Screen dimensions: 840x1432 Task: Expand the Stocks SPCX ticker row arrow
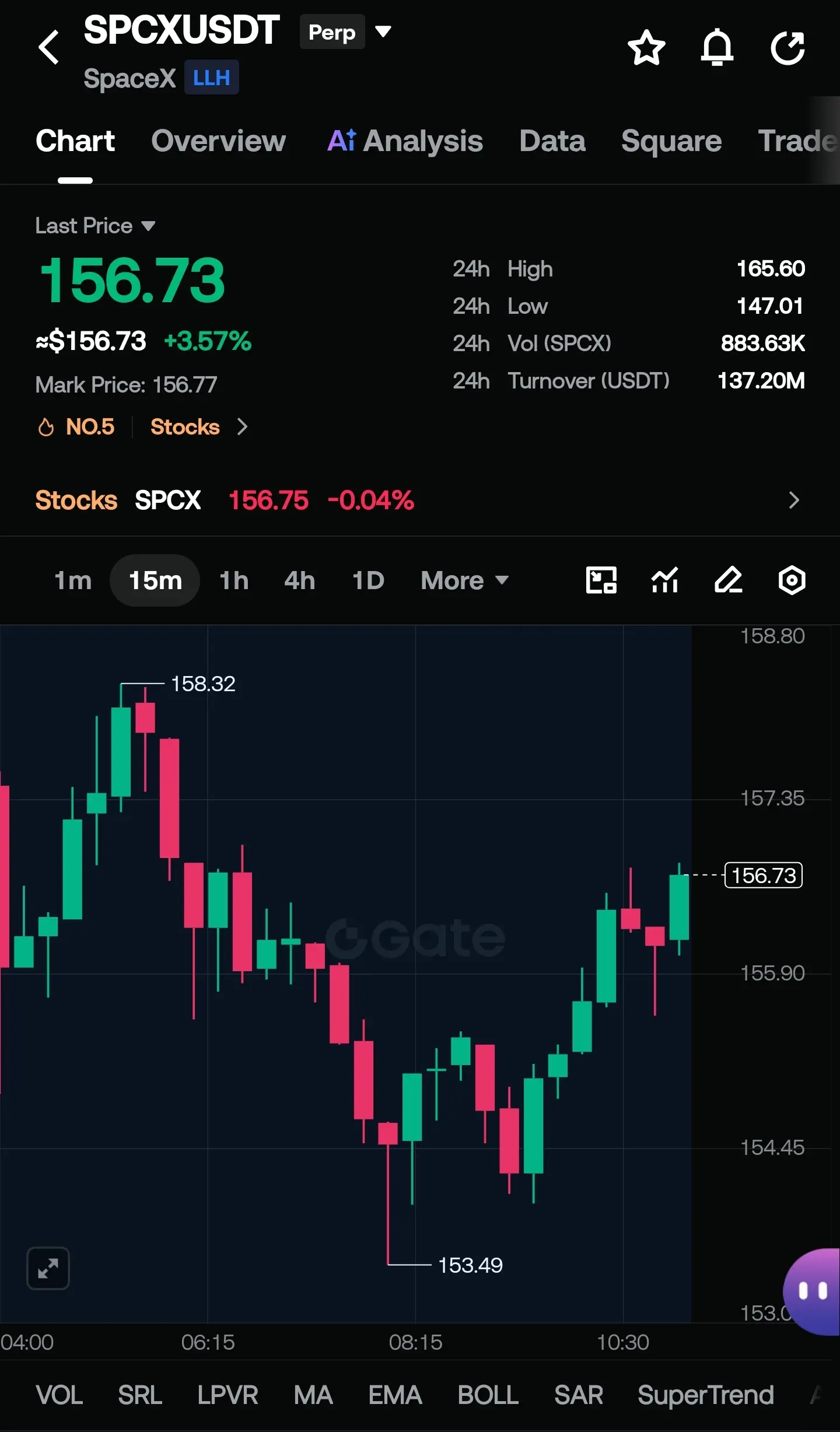pos(793,500)
